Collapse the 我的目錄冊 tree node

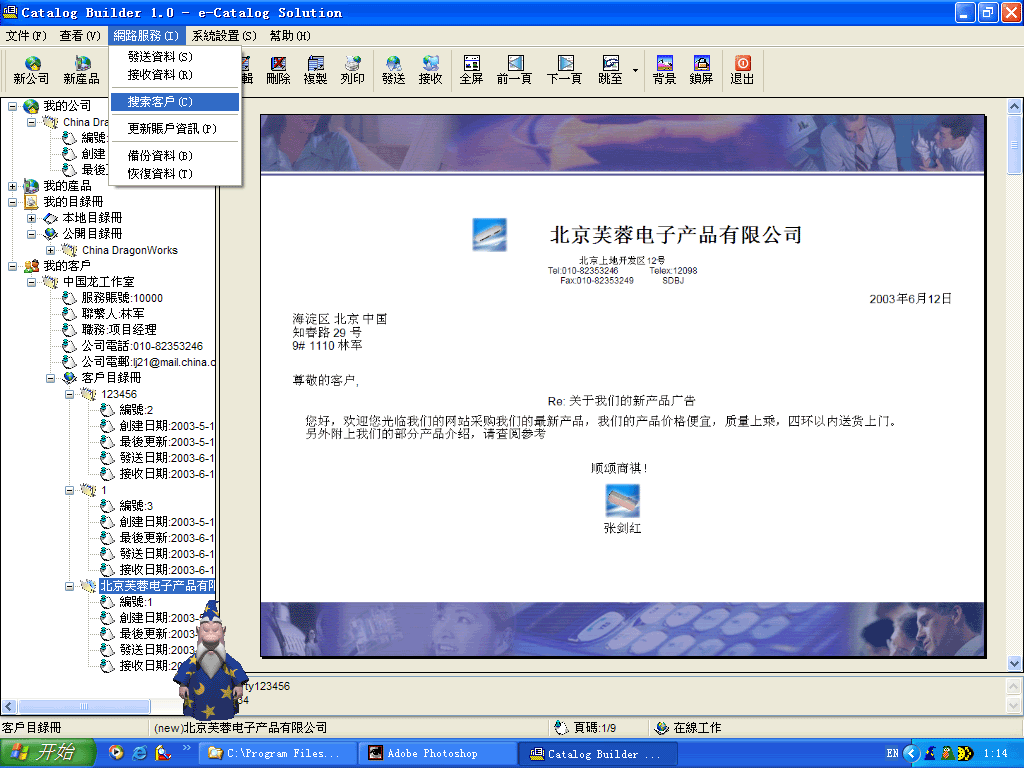point(12,202)
